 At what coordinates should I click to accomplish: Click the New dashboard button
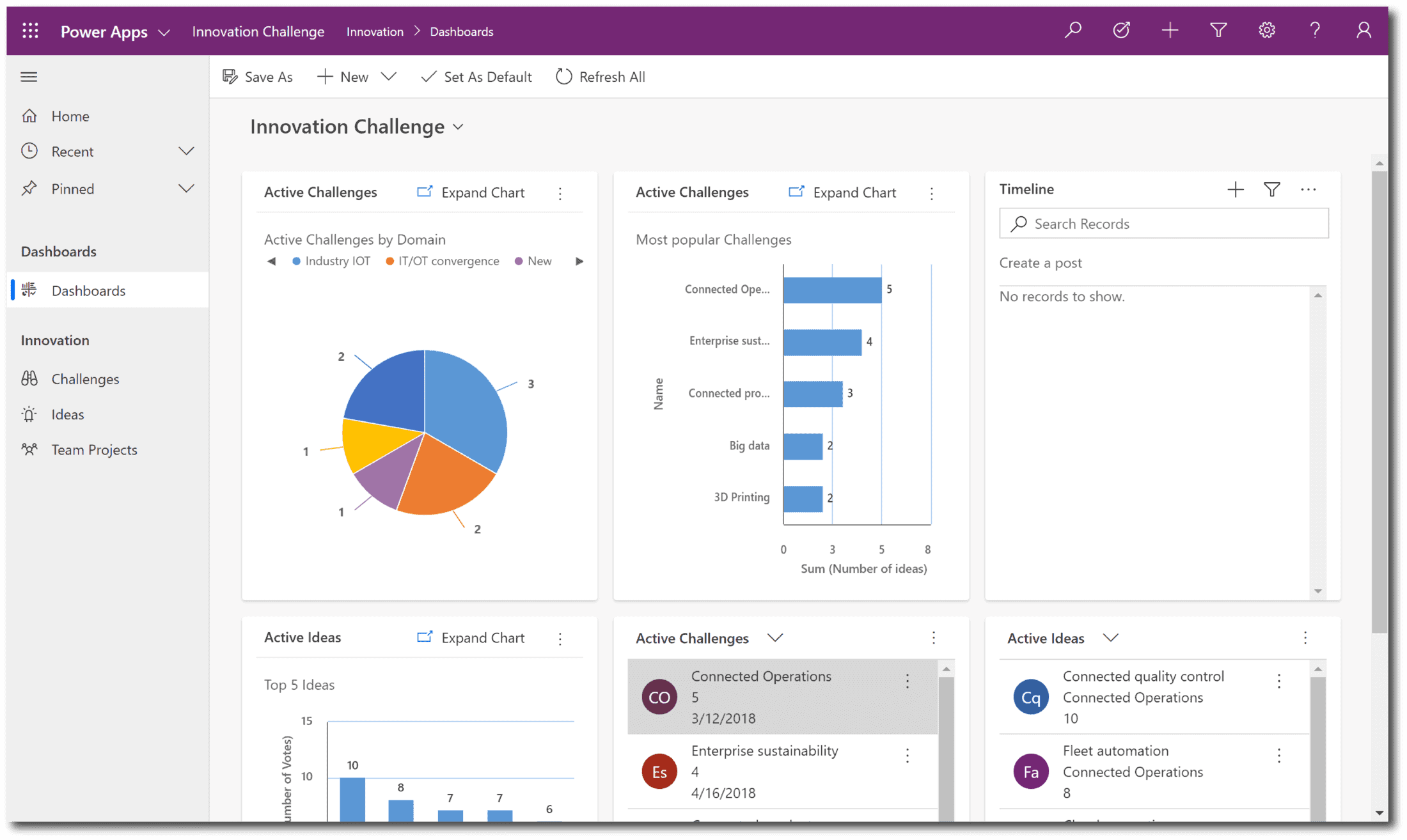click(343, 77)
